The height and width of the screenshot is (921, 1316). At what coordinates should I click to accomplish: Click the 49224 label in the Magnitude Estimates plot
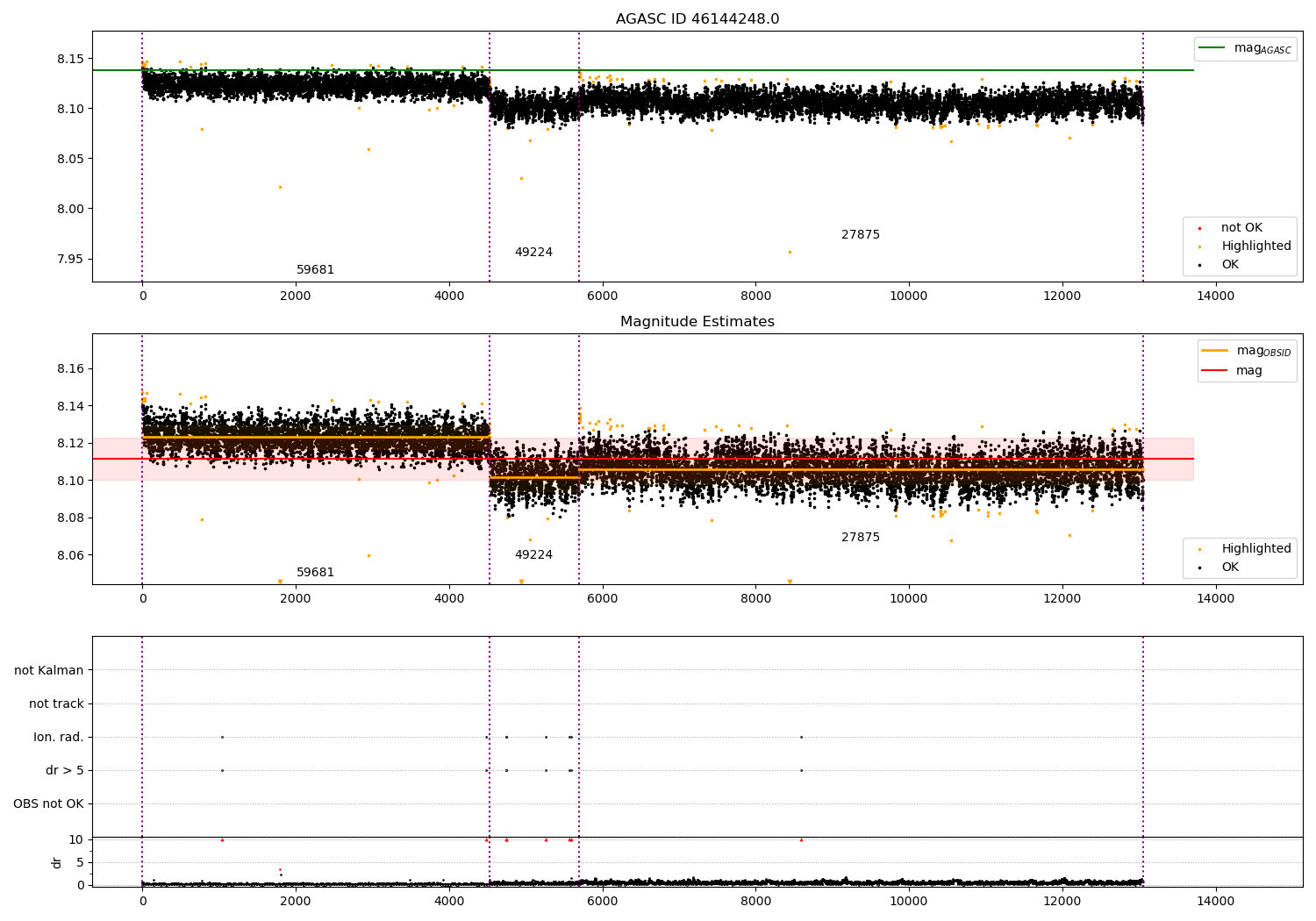tap(533, 555)
